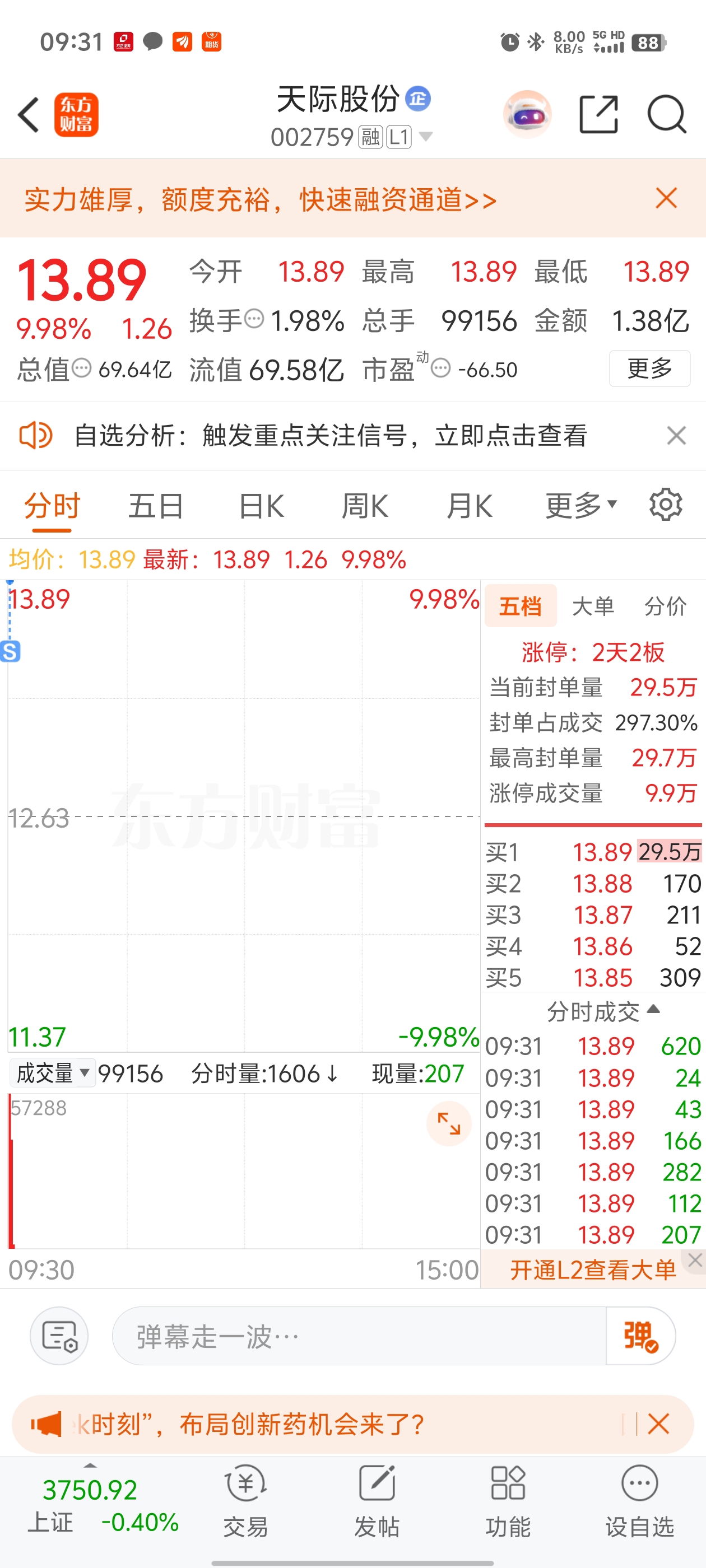Open the 东方财富 home logo
Viewport: 706px width, 1568px height.
click(76, 114)
